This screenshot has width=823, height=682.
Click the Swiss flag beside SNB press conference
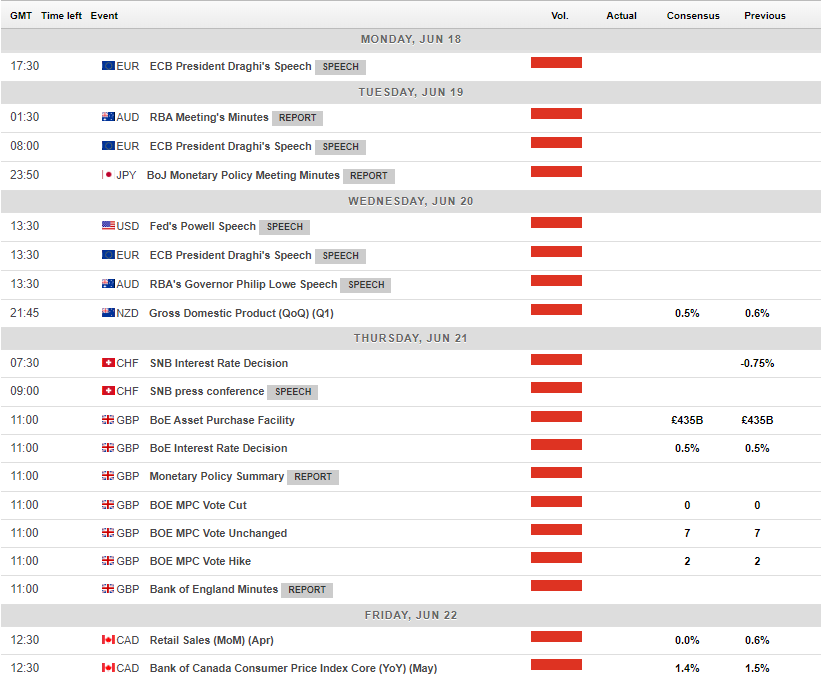[108, 391]
